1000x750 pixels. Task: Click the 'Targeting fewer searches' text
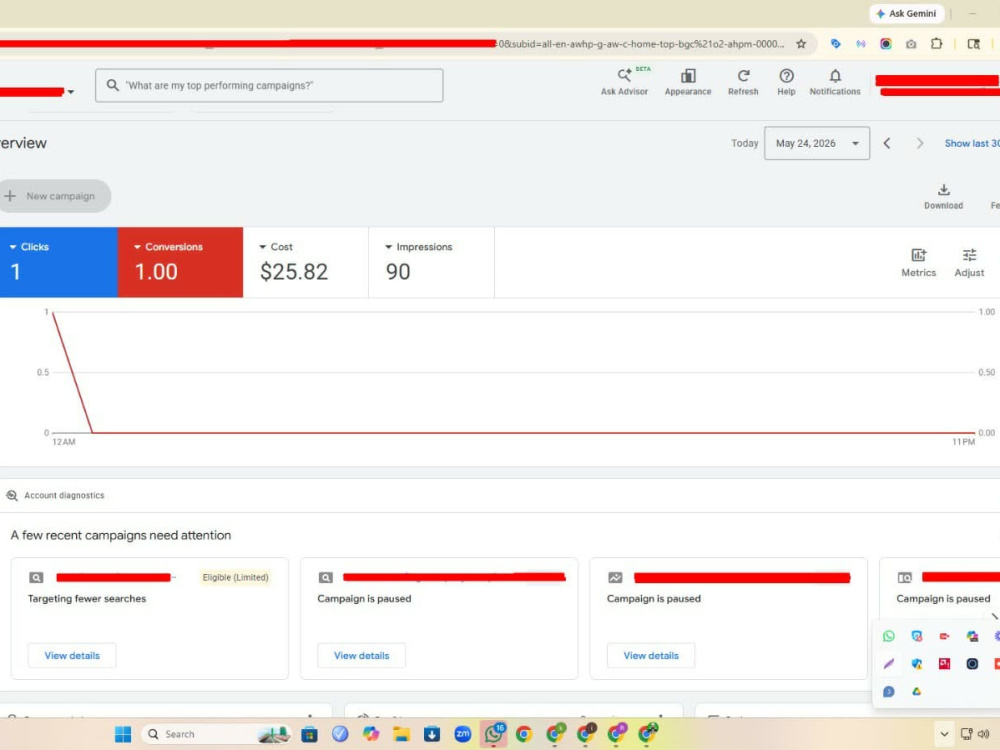[x=87, y=599]
